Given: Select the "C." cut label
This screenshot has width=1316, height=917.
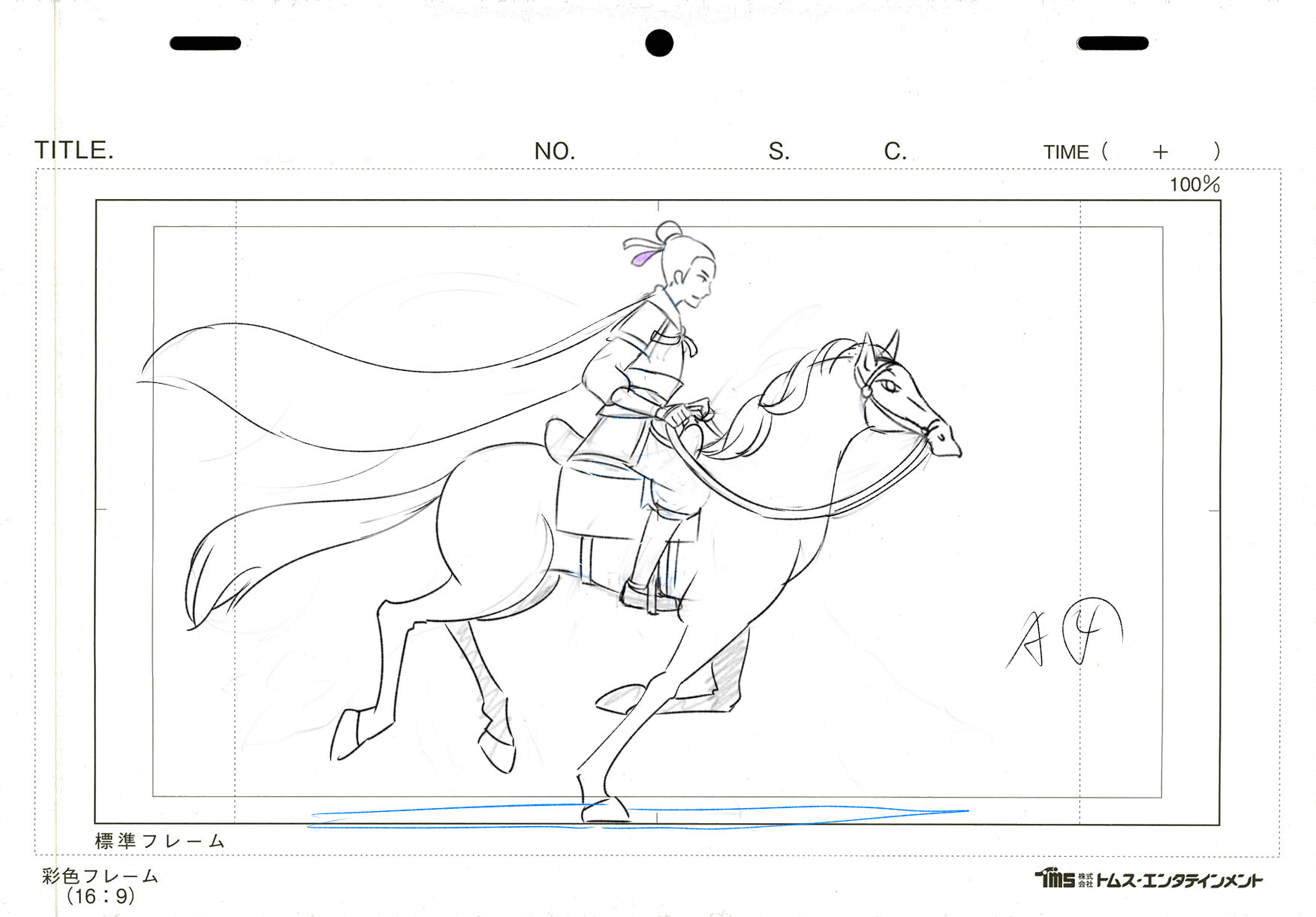Looking at the screenshot, I should [x=895, y=152].
